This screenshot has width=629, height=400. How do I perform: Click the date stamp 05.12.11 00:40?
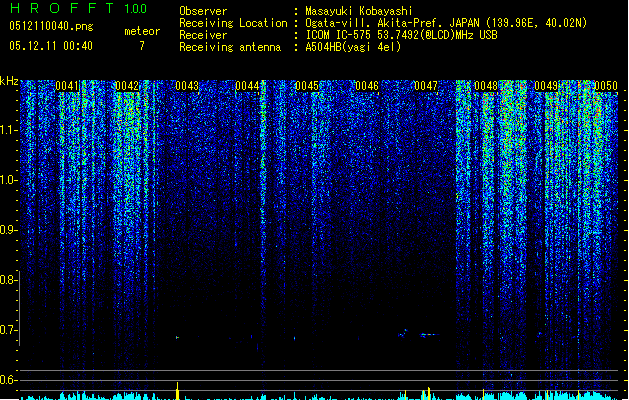[51, 46]
